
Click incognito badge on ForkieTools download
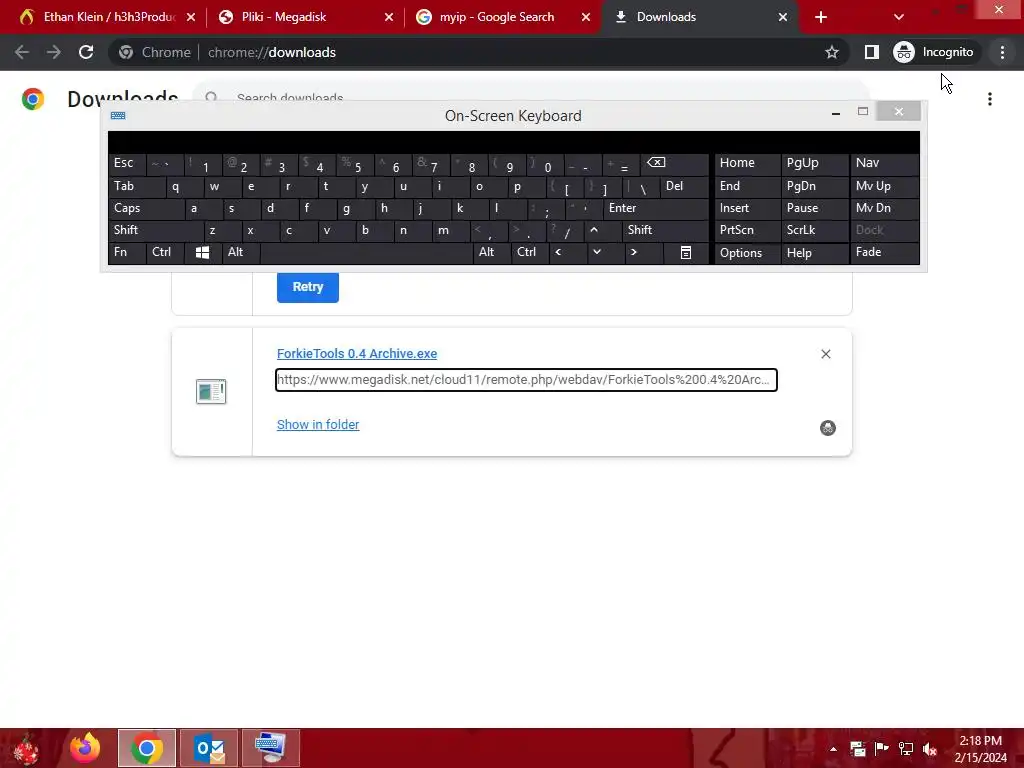[x=827, y=428]
